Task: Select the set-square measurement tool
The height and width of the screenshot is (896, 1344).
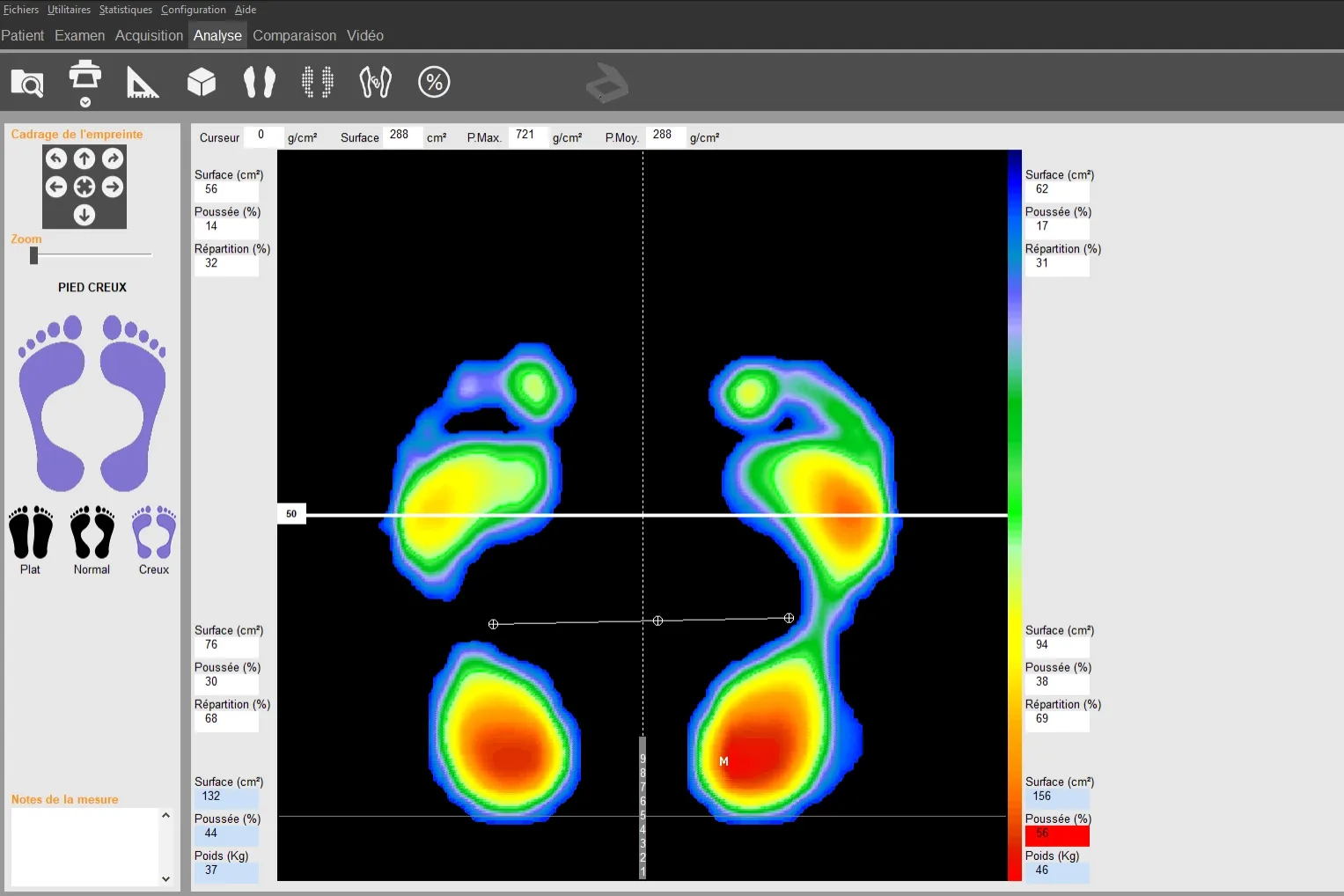Action: (x=142, y=83)
